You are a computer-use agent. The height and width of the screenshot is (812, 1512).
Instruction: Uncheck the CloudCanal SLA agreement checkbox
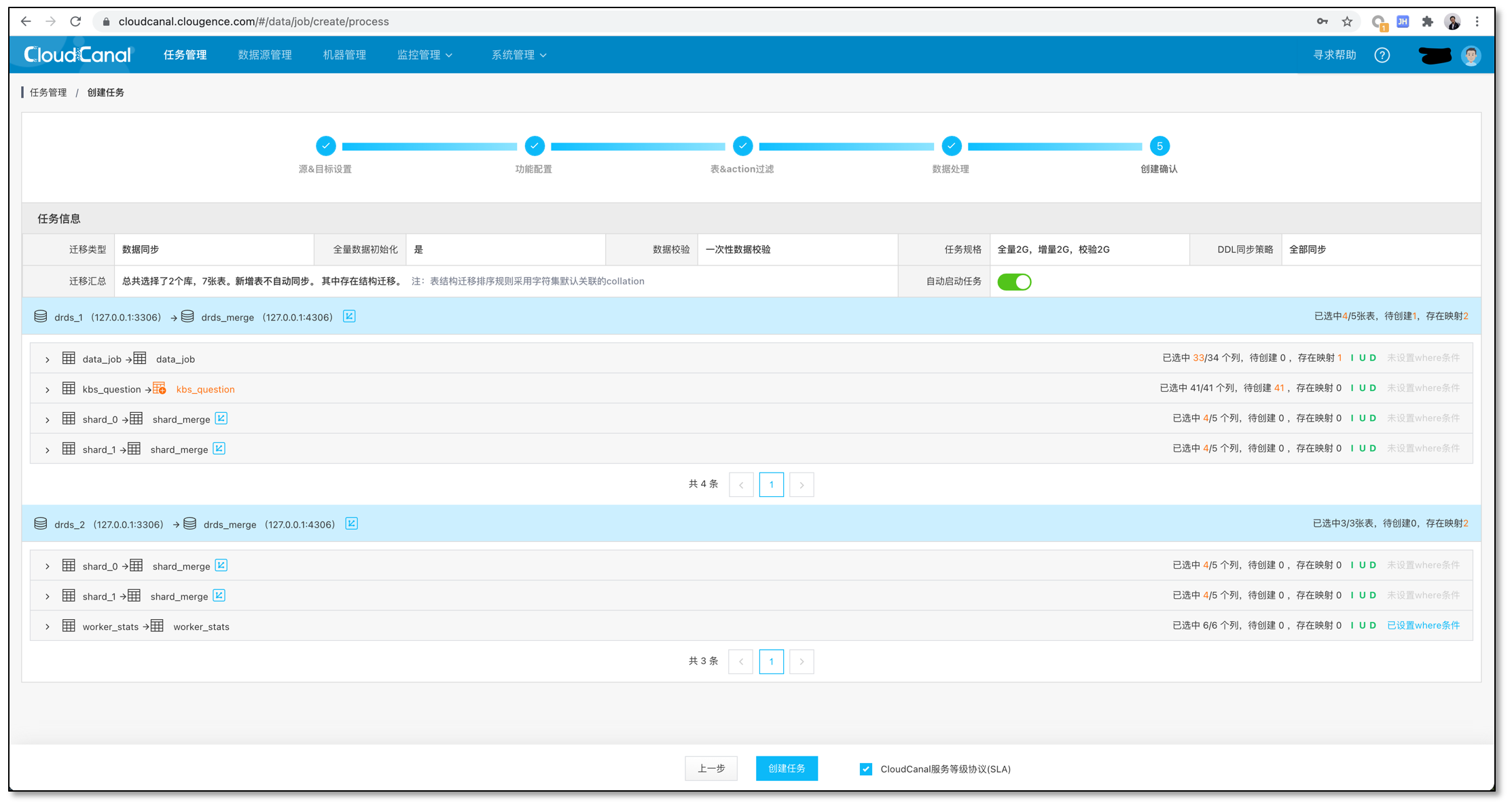(865, 769)
